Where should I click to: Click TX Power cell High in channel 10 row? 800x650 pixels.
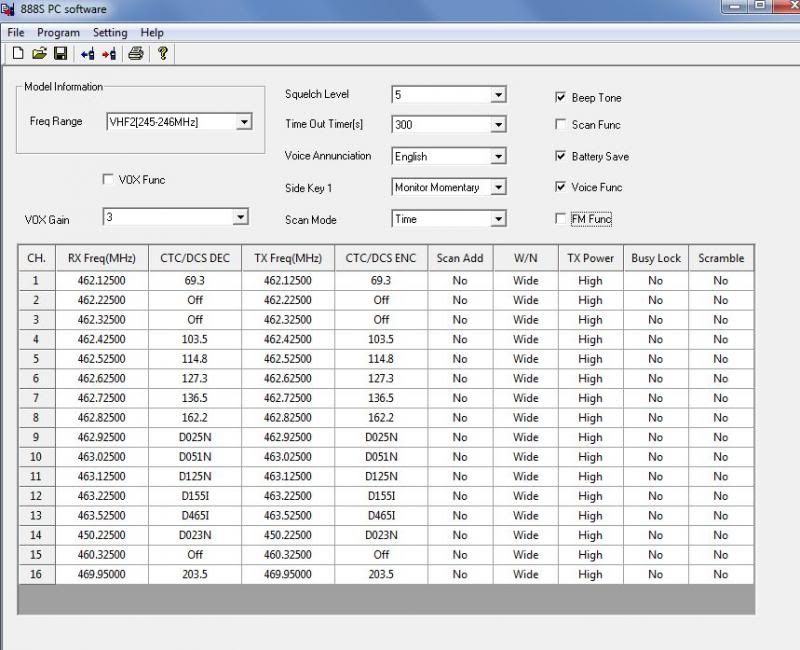click(591, 457)
